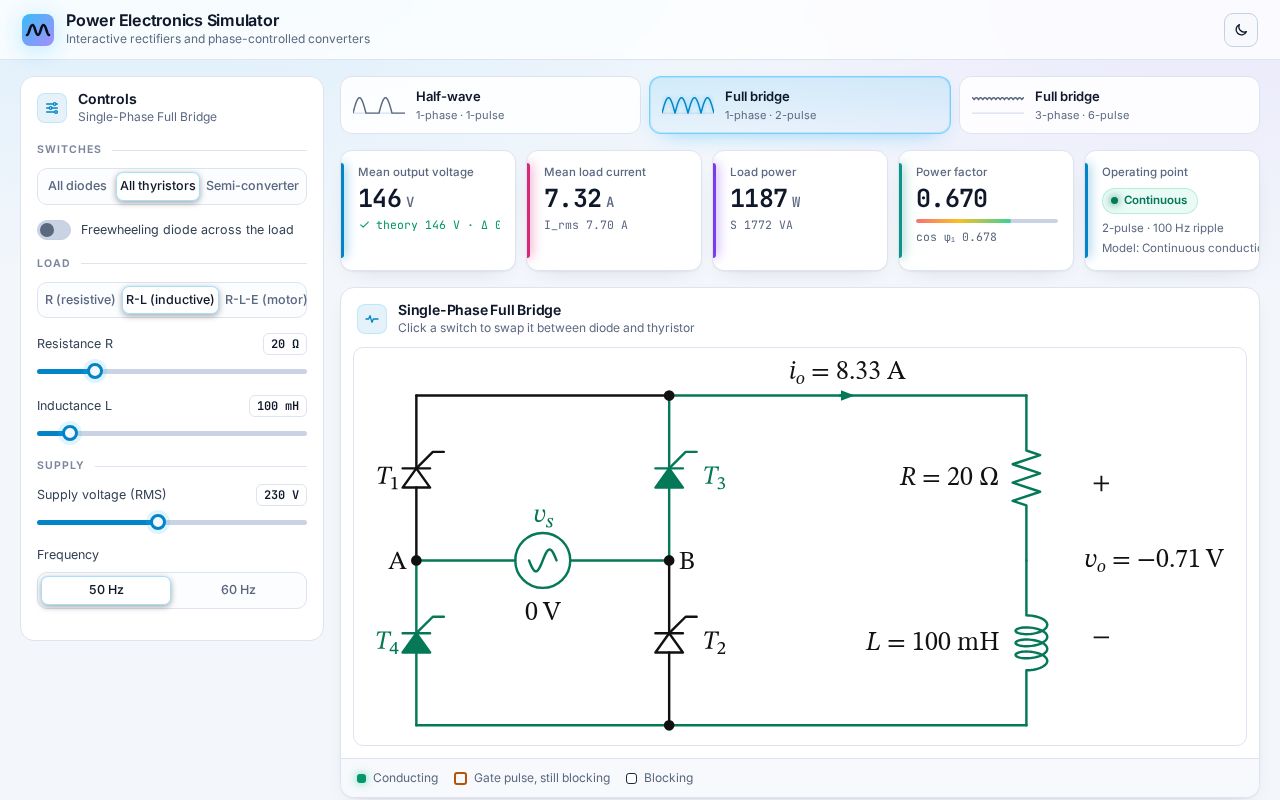
Task: Set frequency to 60 Hz
Action: [x=238, y=590]
